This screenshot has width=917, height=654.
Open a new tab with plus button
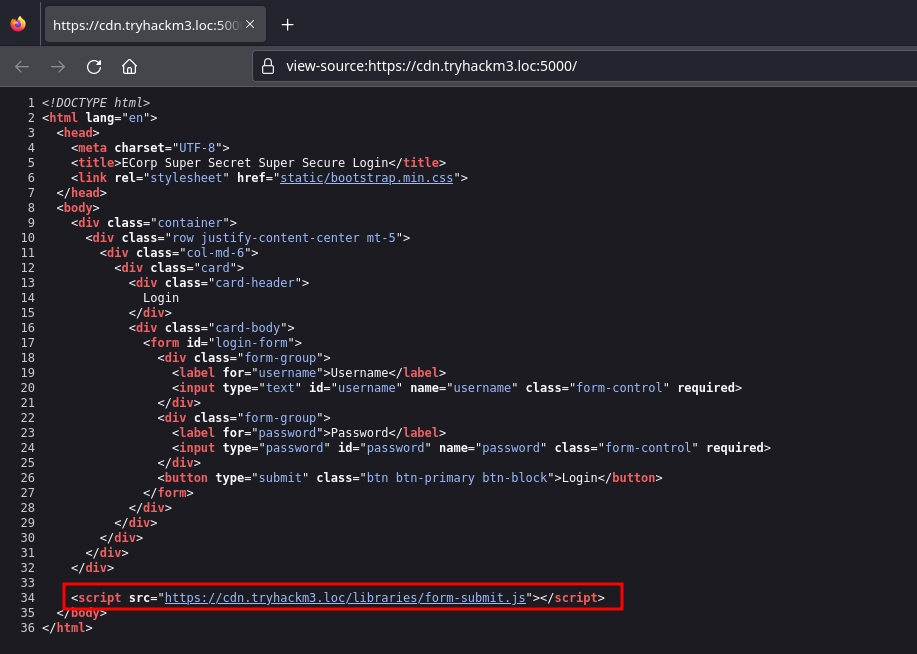[x=288, y=25]
